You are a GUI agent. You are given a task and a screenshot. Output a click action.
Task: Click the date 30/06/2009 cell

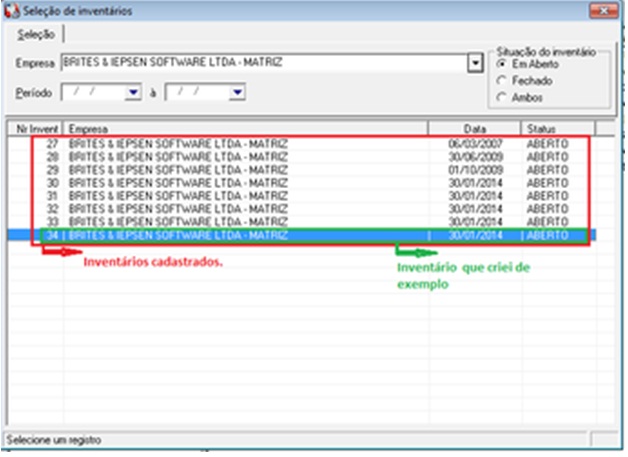tap(475, 157)
